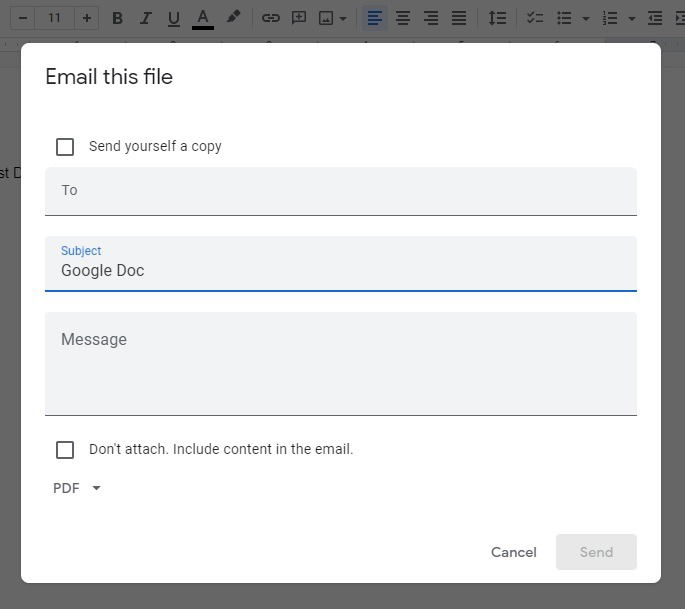Click the checklist icon
Screen dimensions: 685x609
[535, 18]
